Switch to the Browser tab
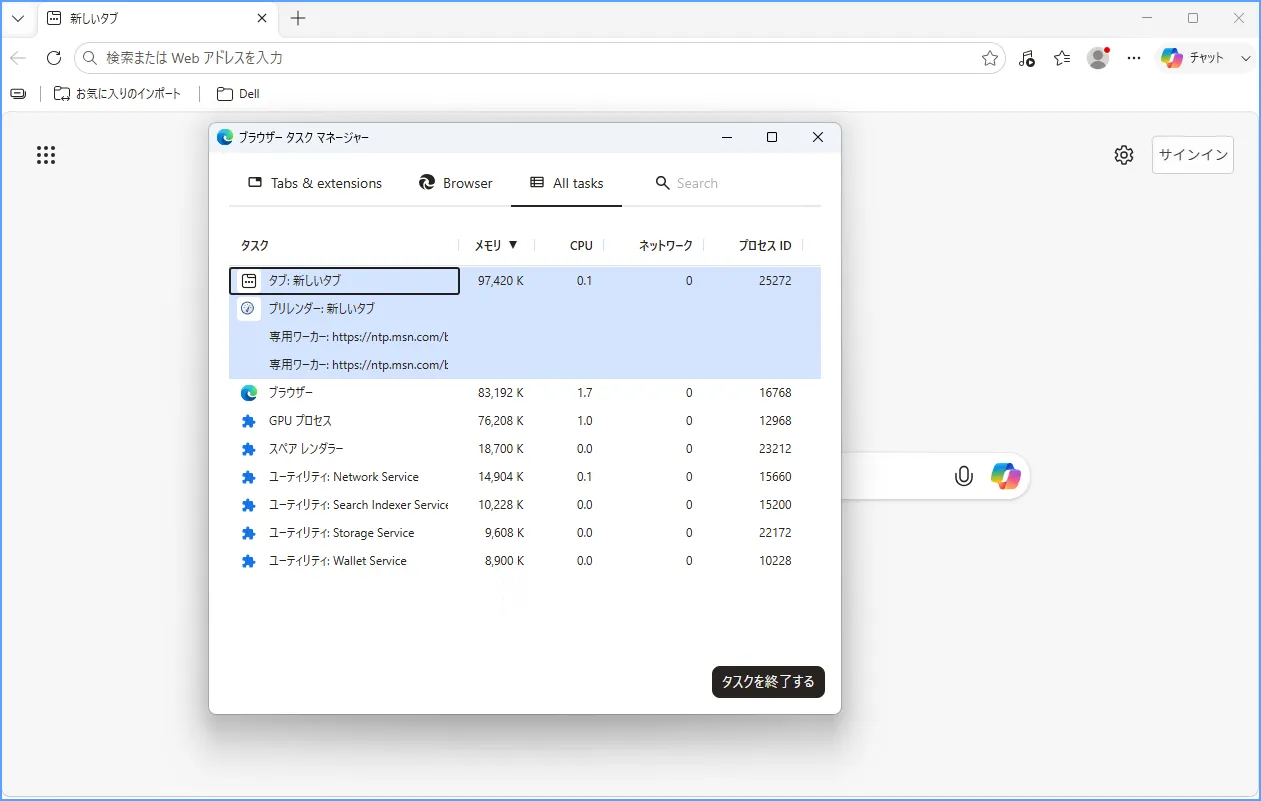The width and height of the screenshot is (1261, 801). (456, 183)
